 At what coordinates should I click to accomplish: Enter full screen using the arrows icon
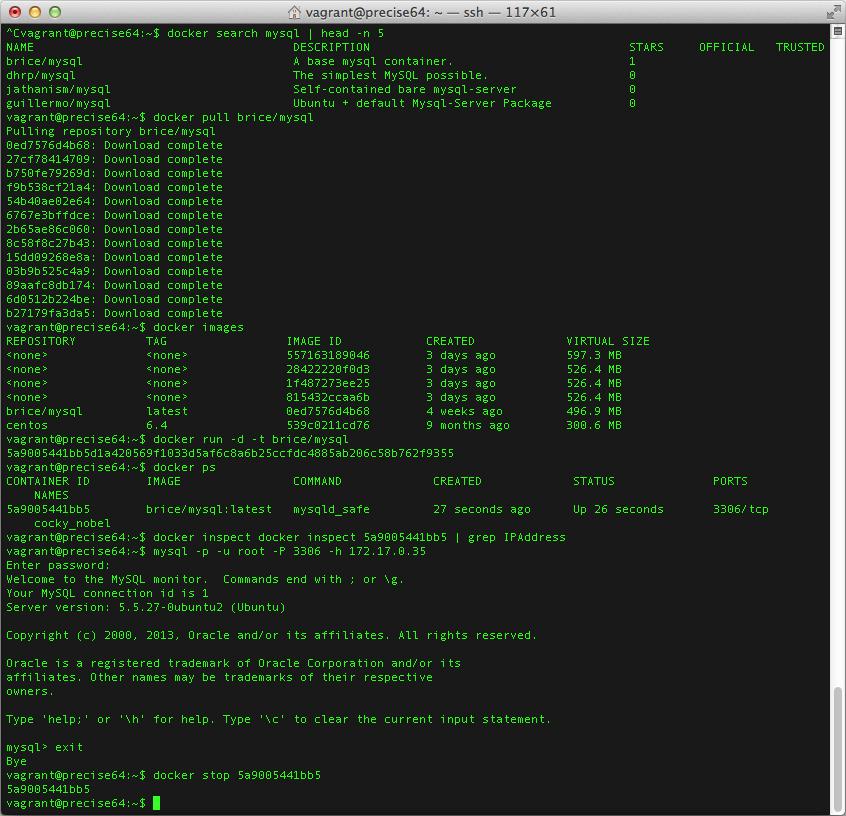(833, 12)
